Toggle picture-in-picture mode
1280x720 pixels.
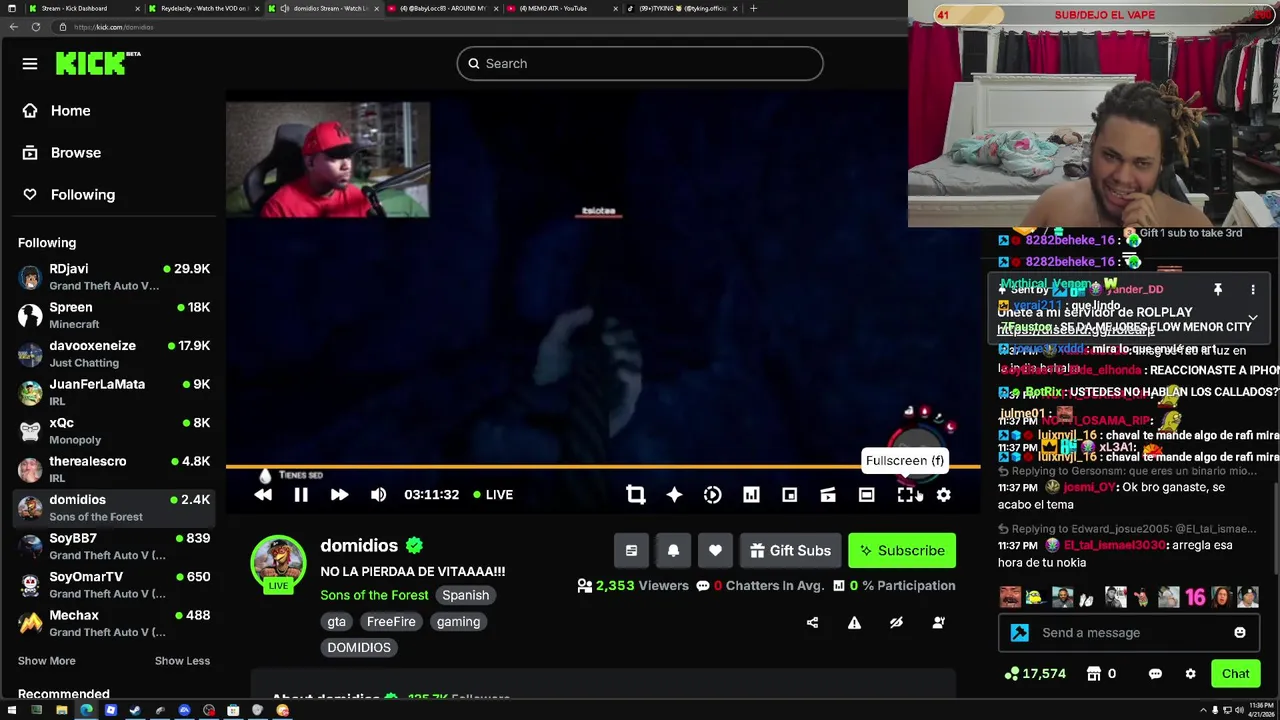(789, 495)
